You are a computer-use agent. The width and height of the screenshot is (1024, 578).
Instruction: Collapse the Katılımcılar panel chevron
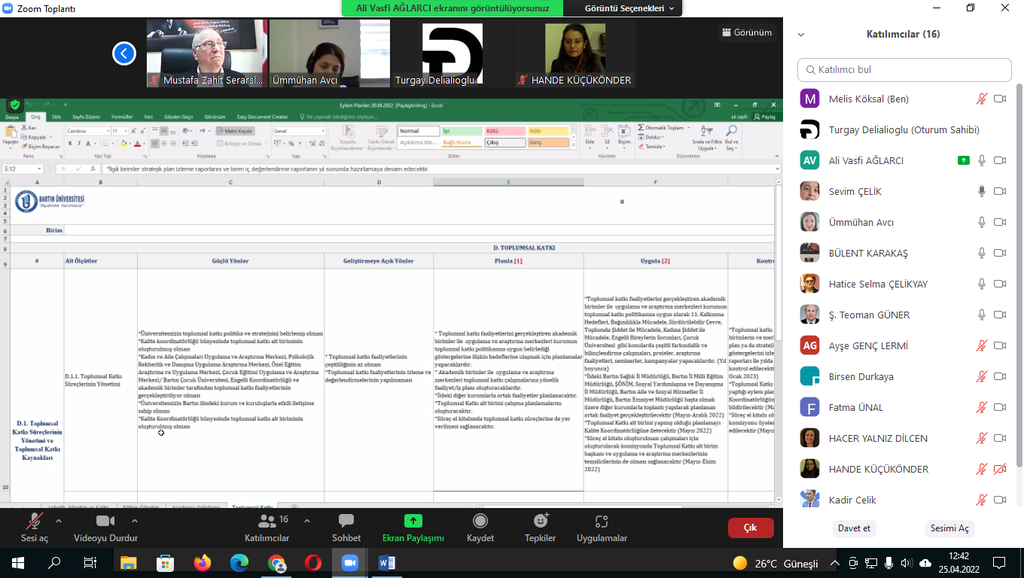(x=801, y=34)
